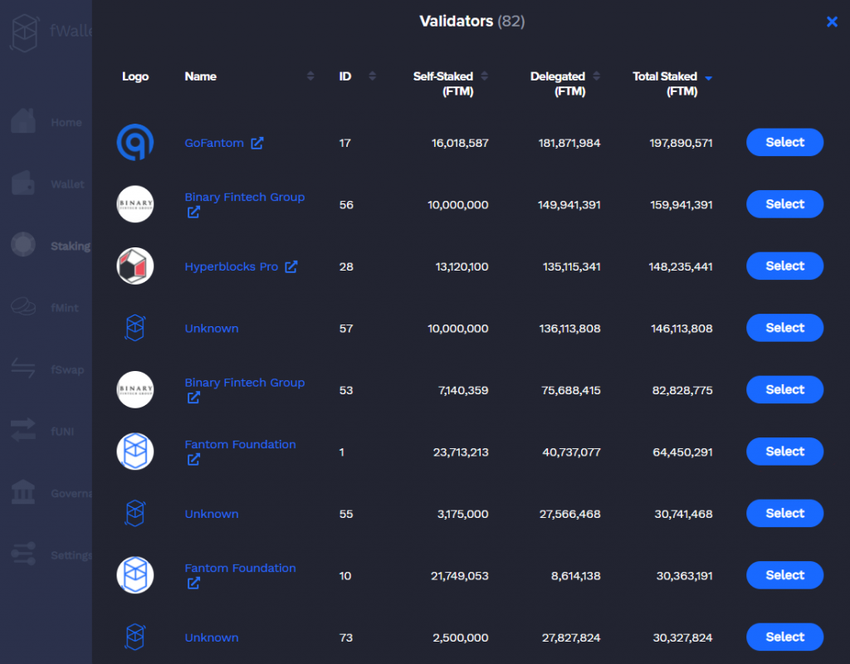Close the Validators dialog
Image resolution: width=850 pixels, height=664 pixels.
point(832,22)
